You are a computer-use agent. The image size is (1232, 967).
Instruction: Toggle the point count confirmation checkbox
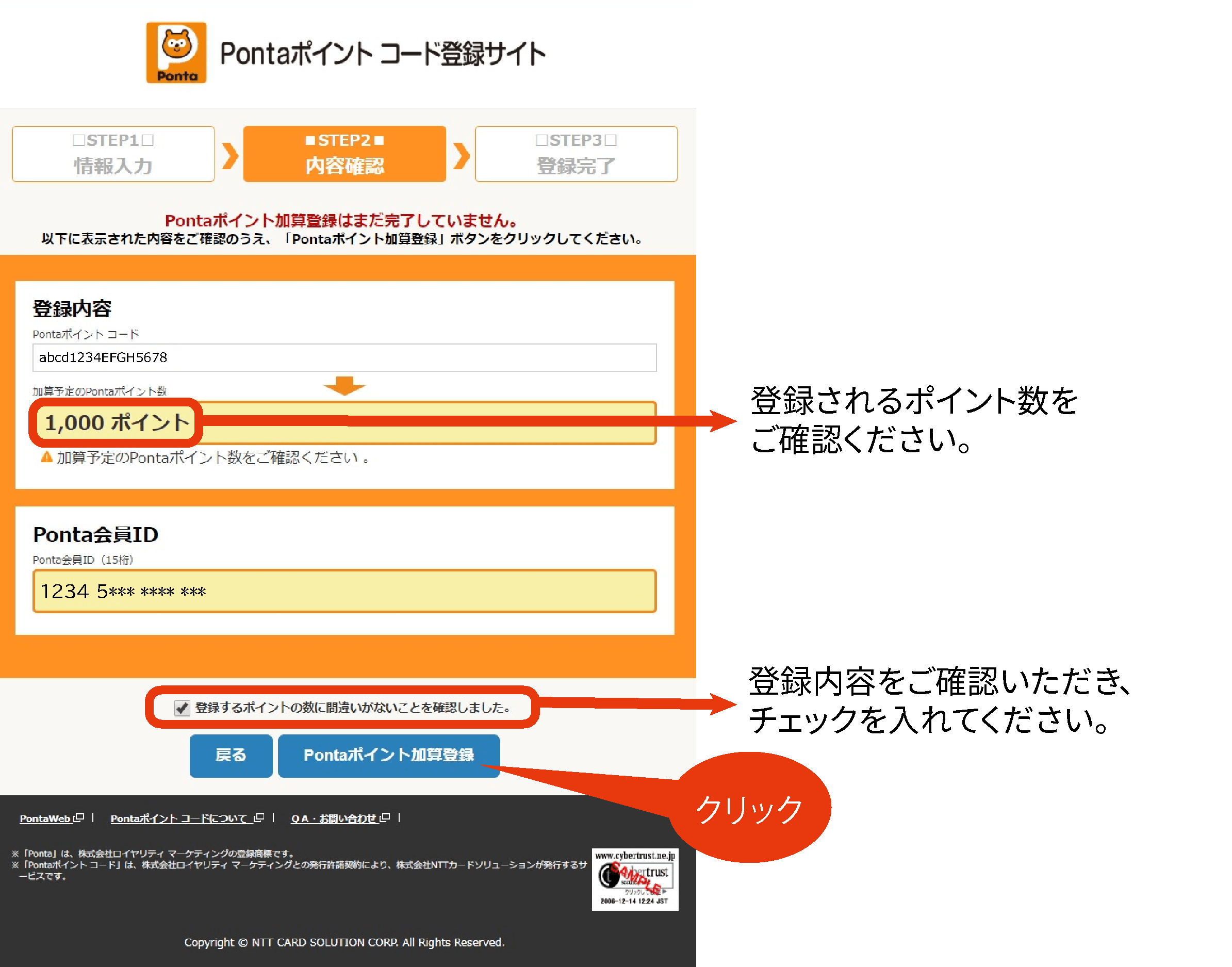pos(182,707)
